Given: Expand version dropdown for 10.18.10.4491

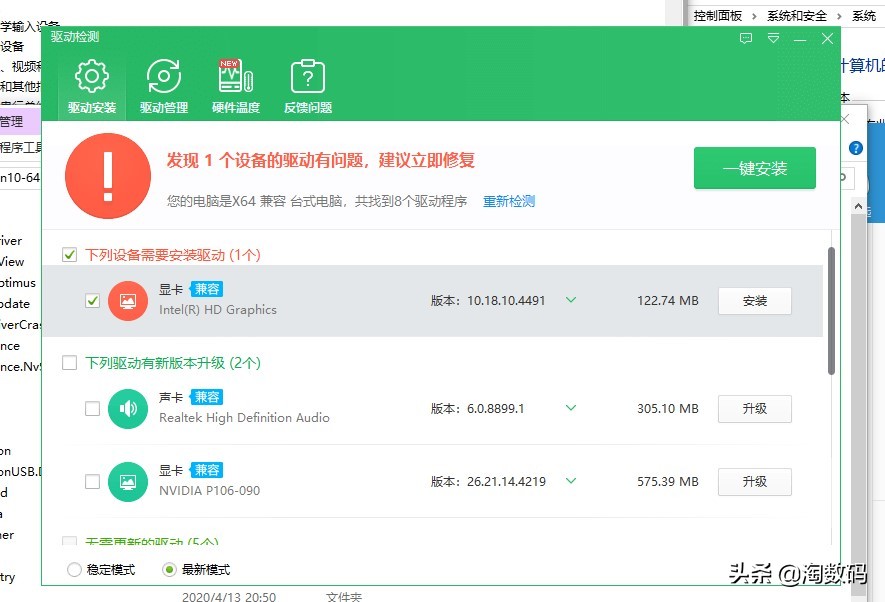Looking at the screenshot, I should tap(571, 300).
